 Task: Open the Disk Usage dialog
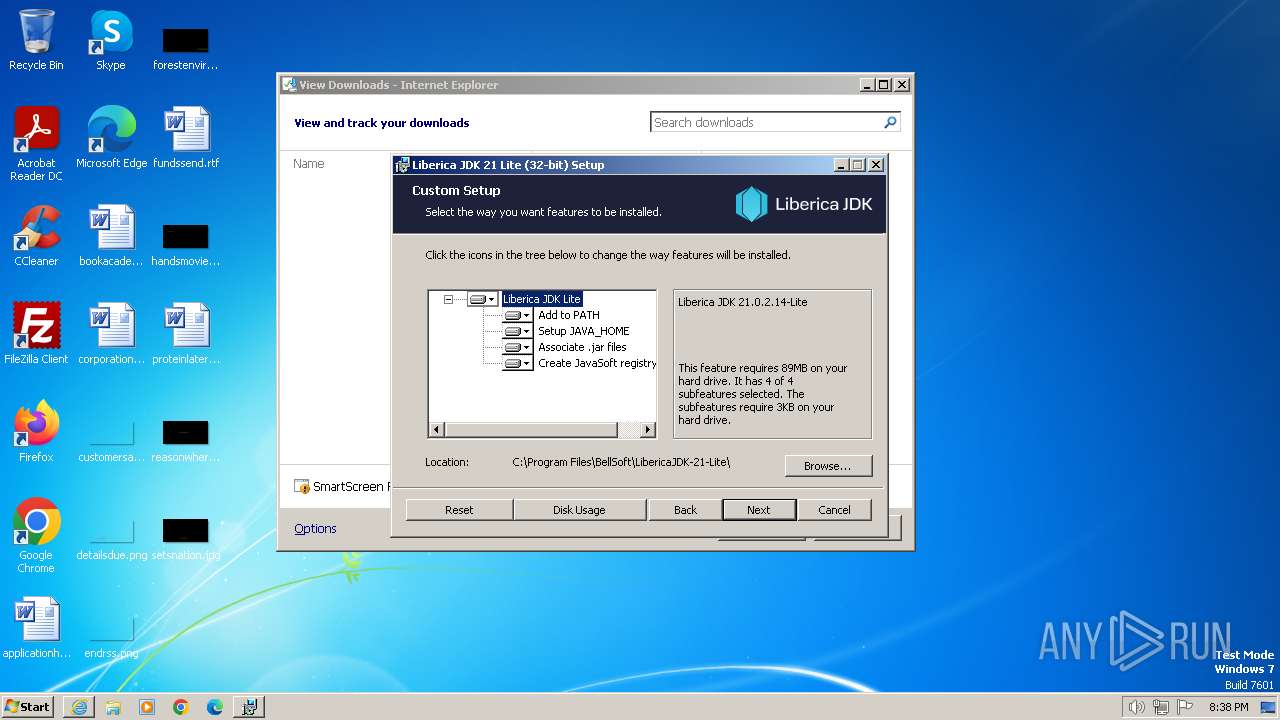[x=579, y=510]
